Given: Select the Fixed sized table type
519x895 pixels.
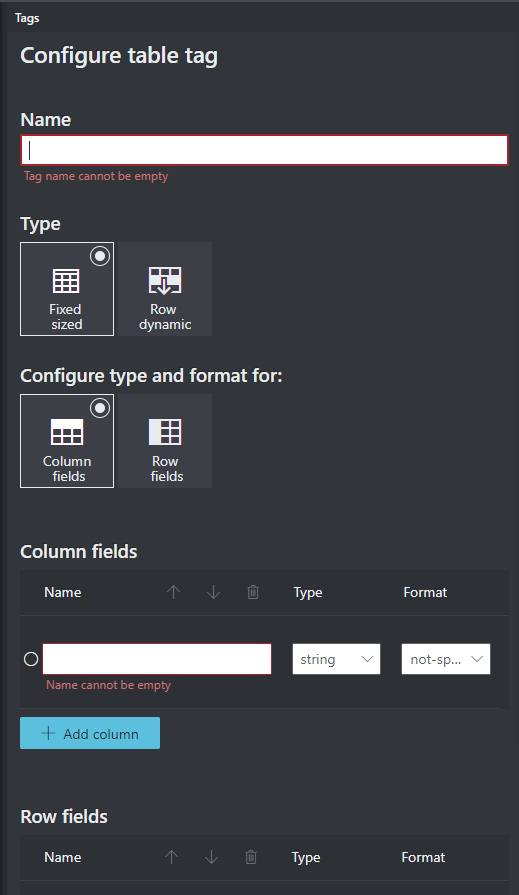Looking at the screenshot, I should pos(67,289).
